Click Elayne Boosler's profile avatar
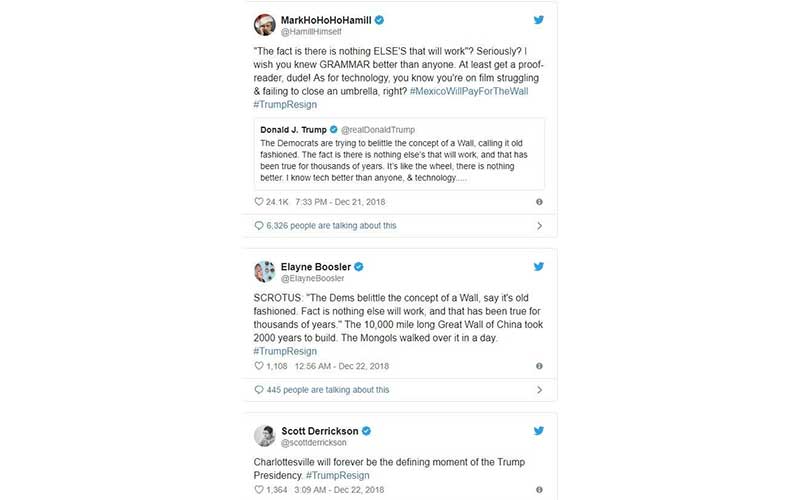This screenshot has height=500, width=800. 265,272
